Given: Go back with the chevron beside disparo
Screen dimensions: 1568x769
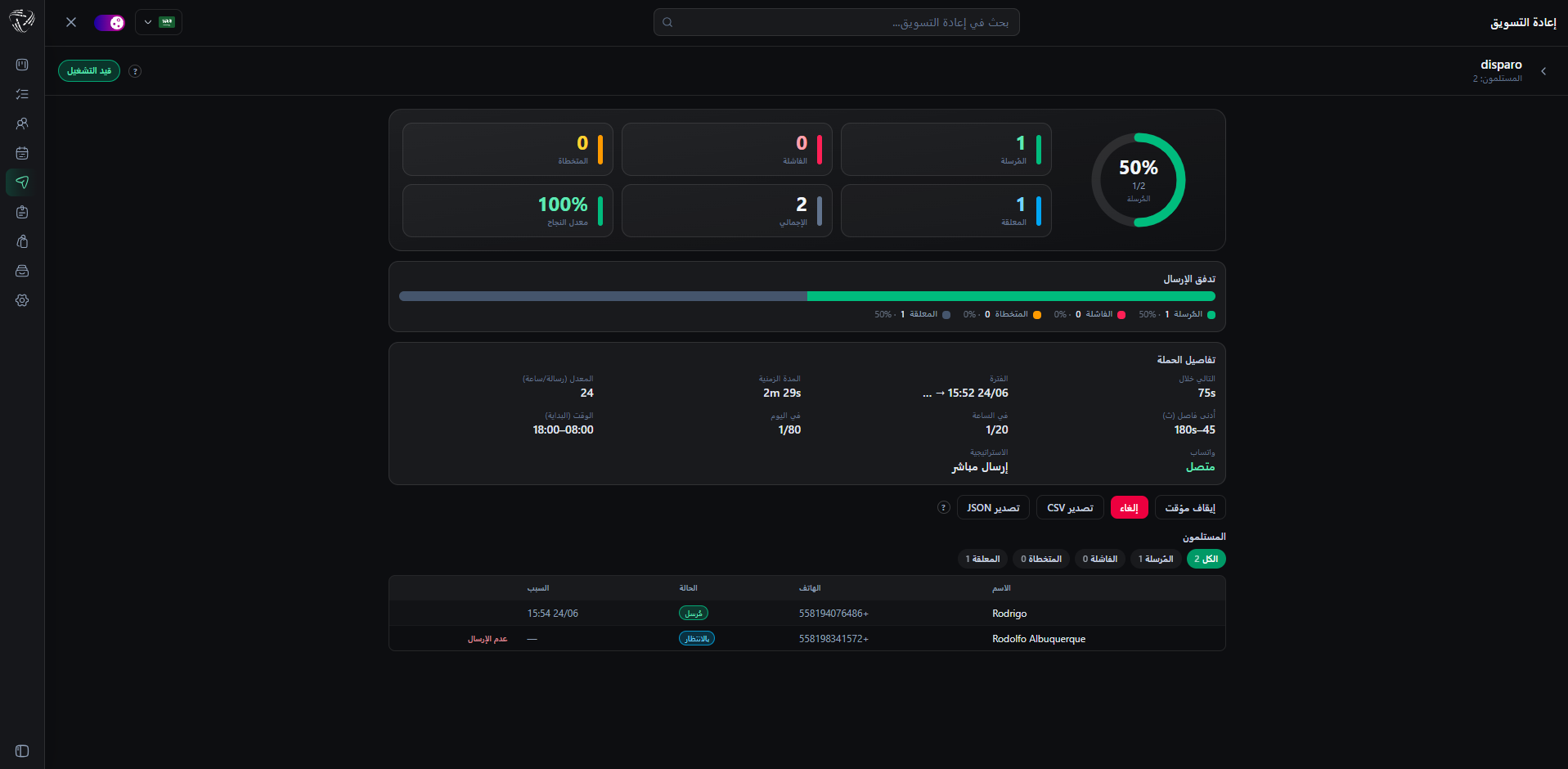Looking at the screenshot, I should coord(1543,71).
